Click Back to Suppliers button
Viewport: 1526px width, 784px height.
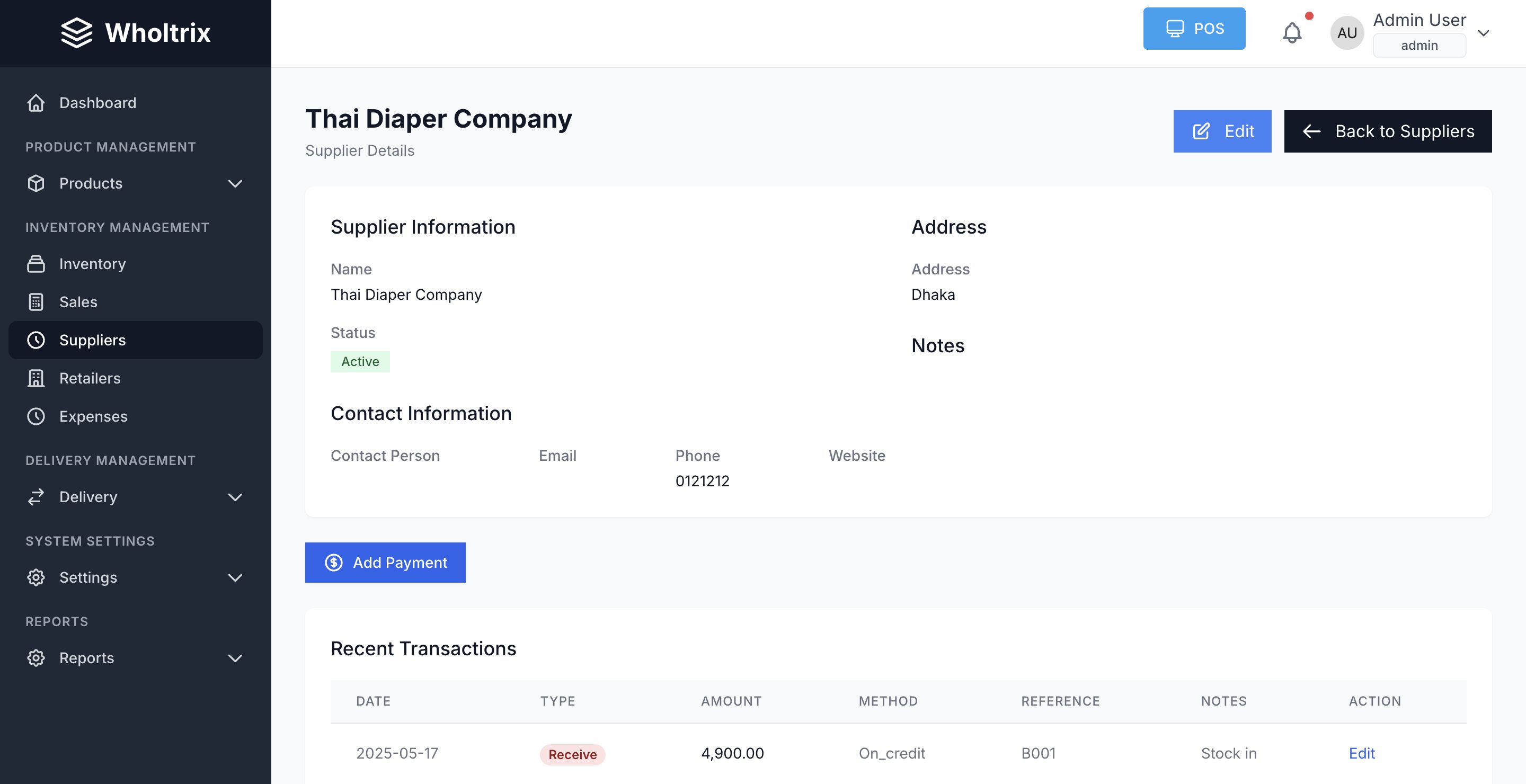(1387, 131)
